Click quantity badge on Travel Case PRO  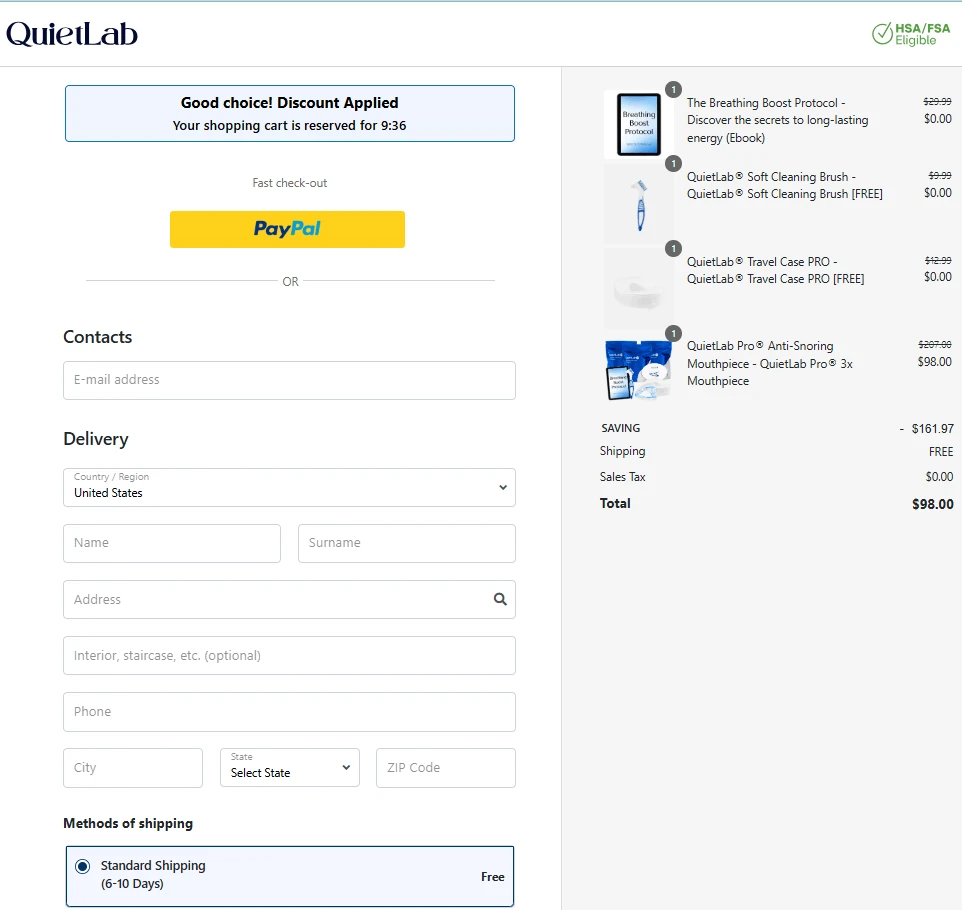[674, 249]
